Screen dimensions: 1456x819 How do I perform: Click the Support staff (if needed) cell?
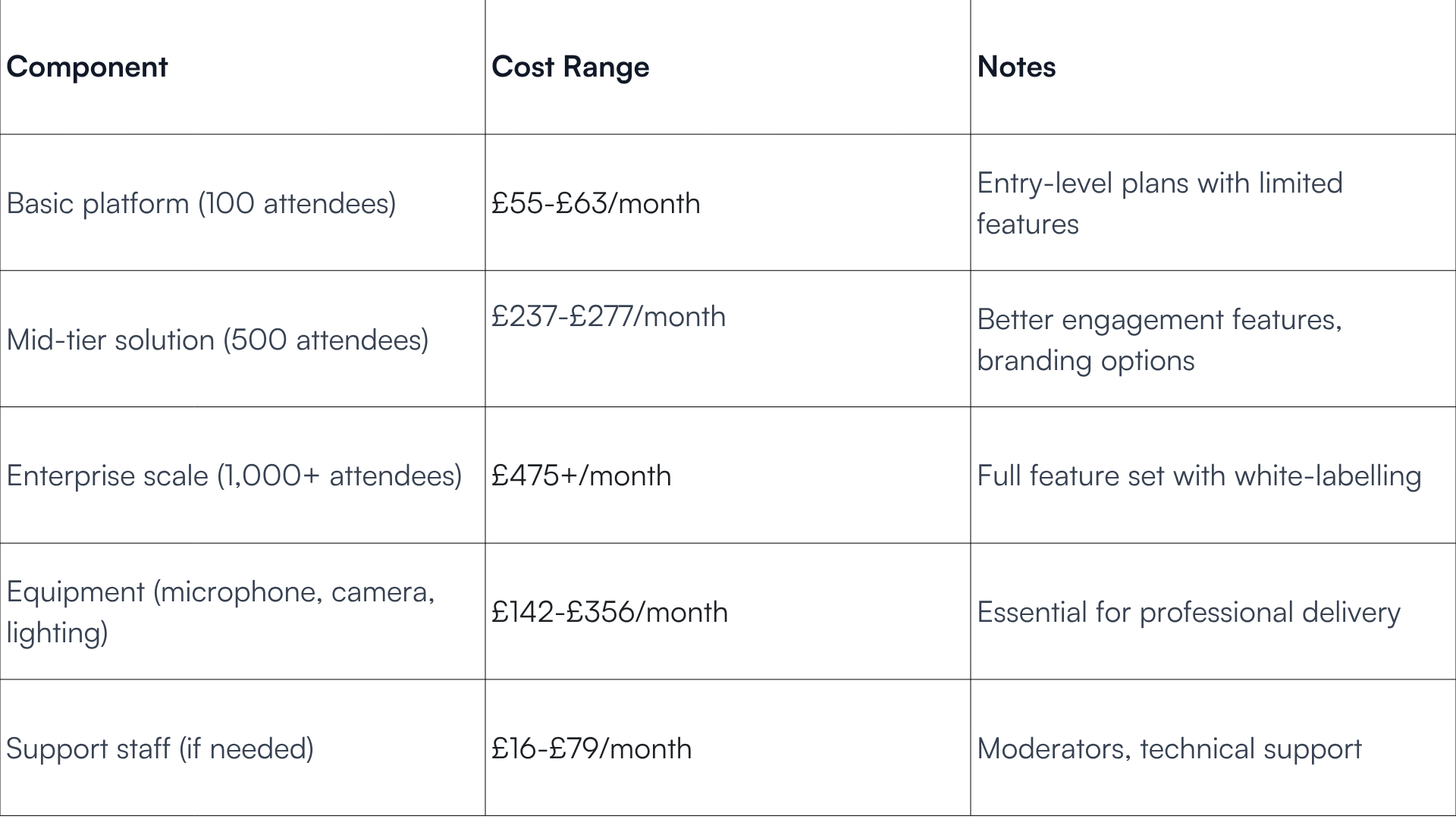tap(243, 748)
